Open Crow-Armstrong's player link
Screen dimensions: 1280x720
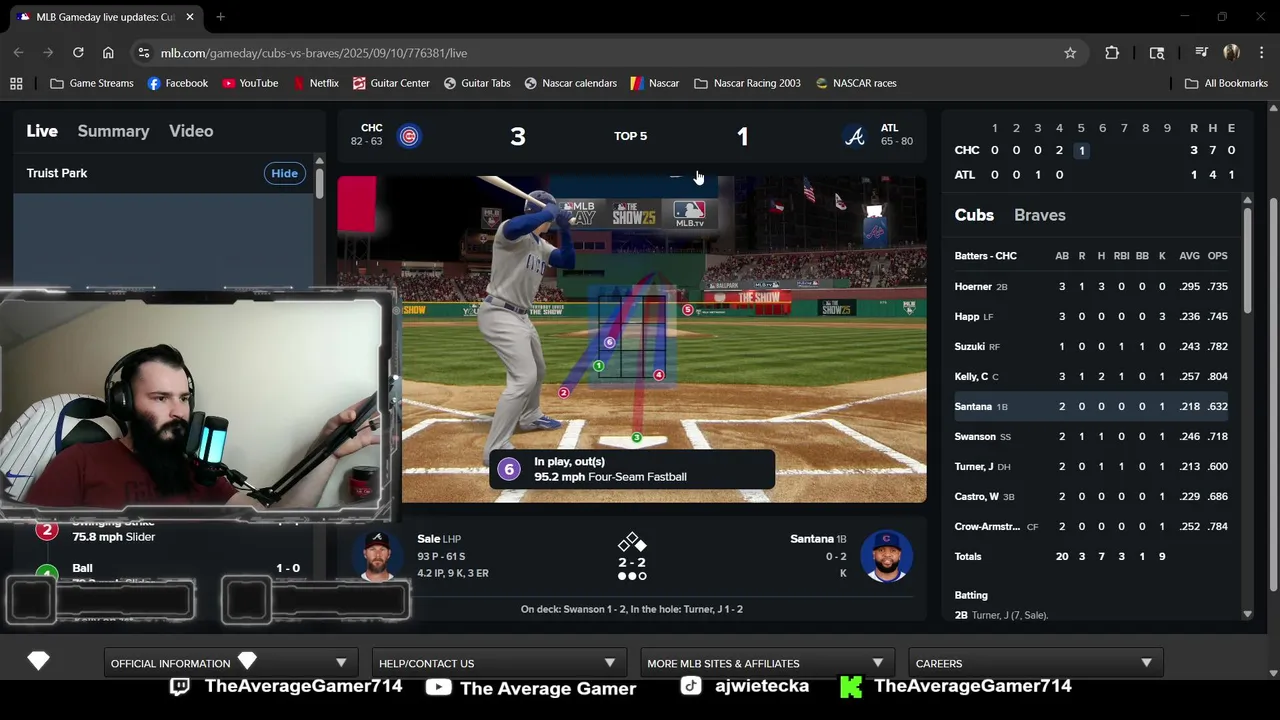987,526
